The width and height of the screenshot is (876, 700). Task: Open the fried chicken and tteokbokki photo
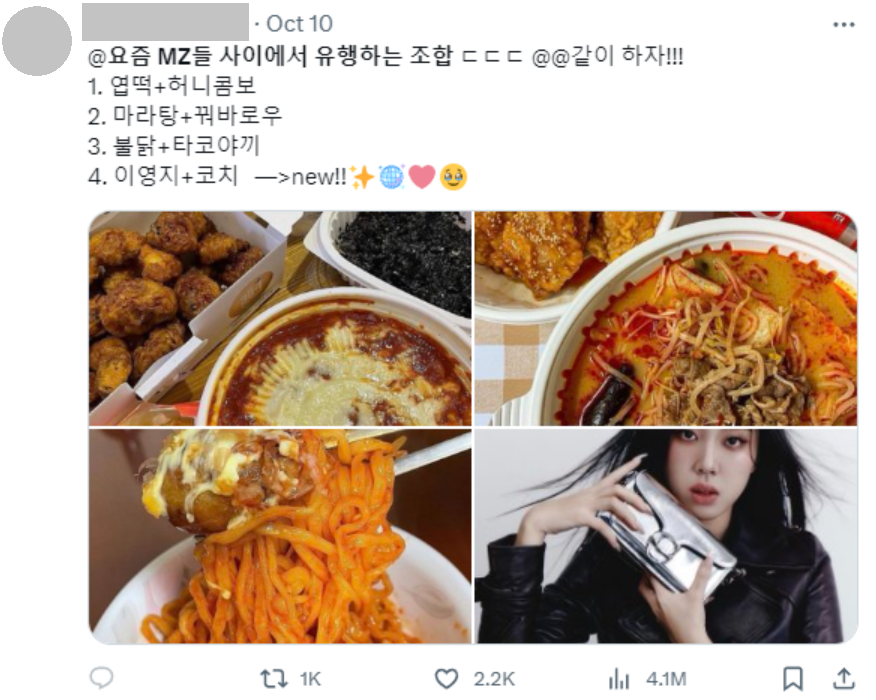click(x=280, y=318)
